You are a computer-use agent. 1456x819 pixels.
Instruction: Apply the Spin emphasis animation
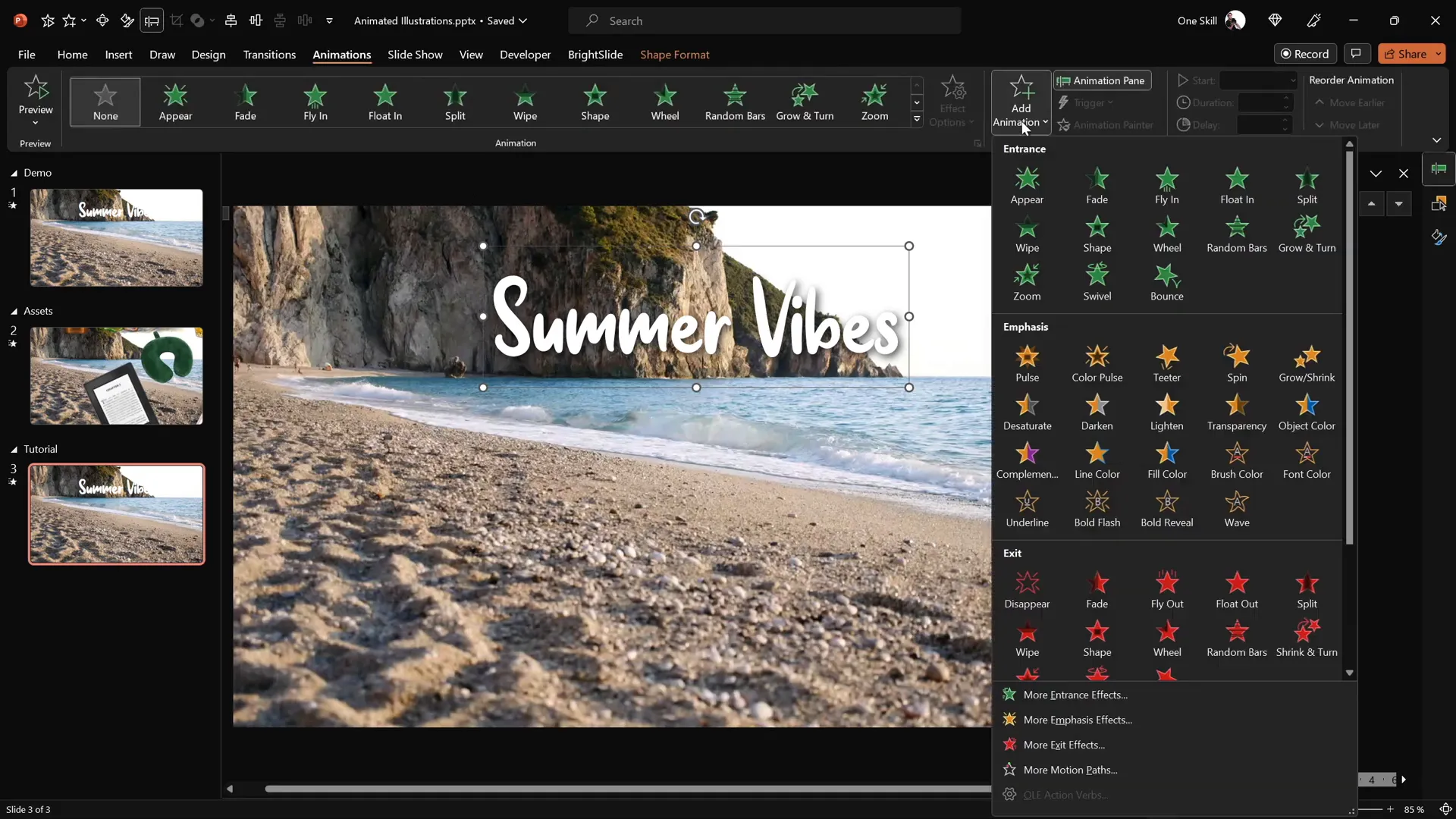point(1236,363)
